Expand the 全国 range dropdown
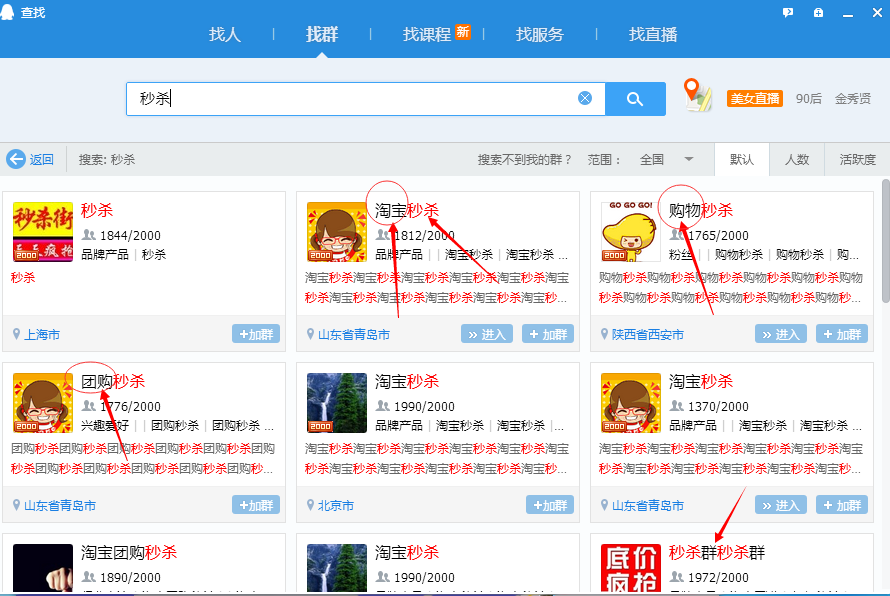 [666, 160]
